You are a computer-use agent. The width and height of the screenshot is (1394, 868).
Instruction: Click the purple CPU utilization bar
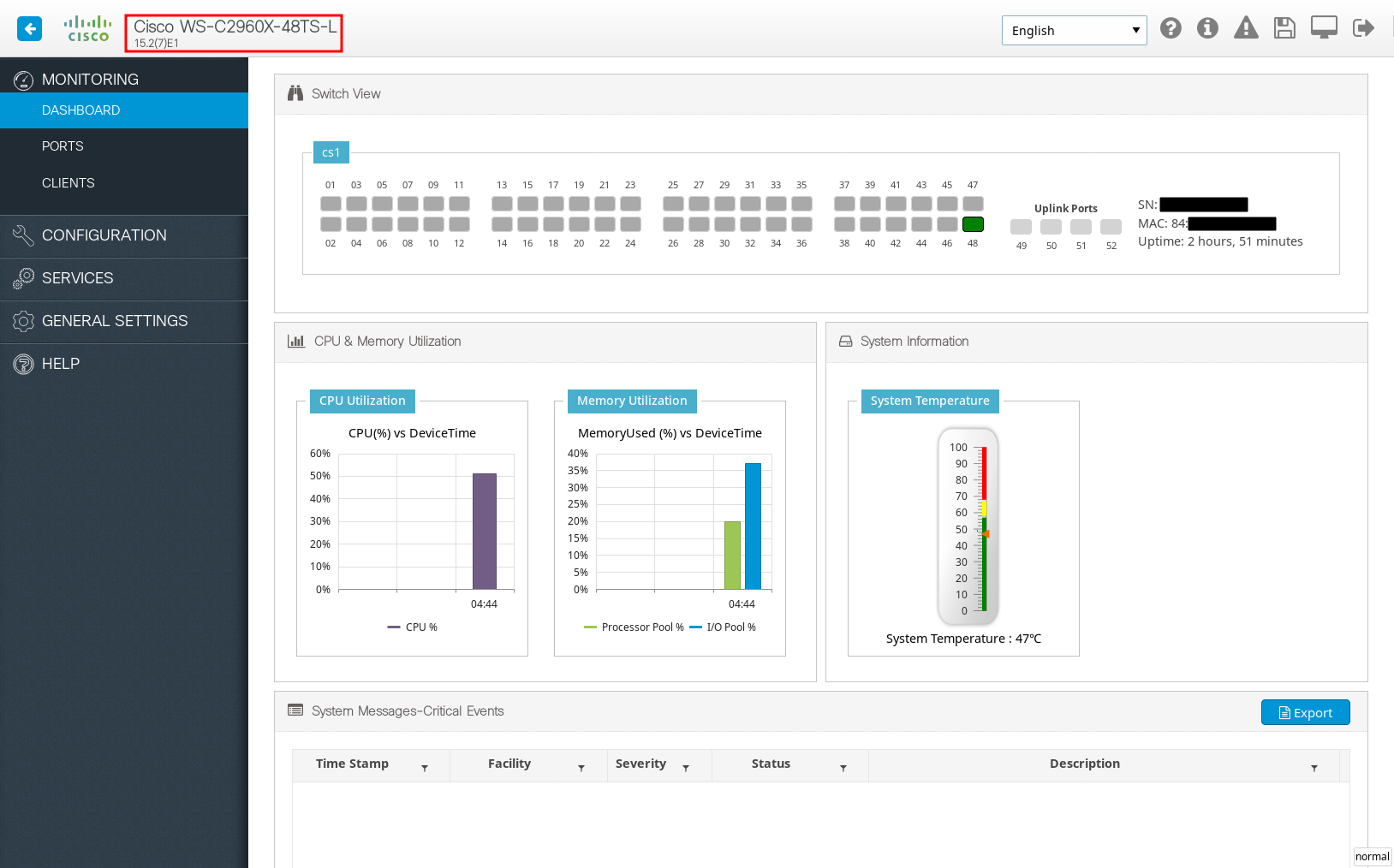pos(485,531)
